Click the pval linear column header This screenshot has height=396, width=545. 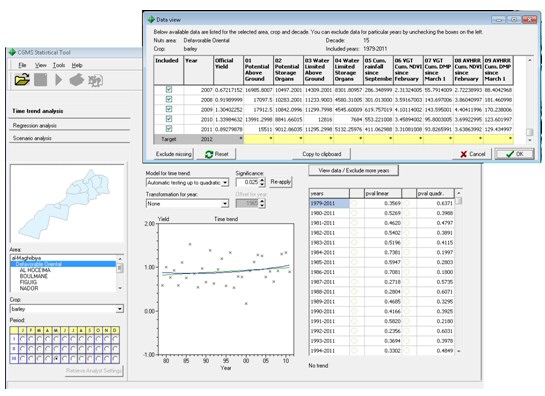pyautogui.click(x=382, y=193)
